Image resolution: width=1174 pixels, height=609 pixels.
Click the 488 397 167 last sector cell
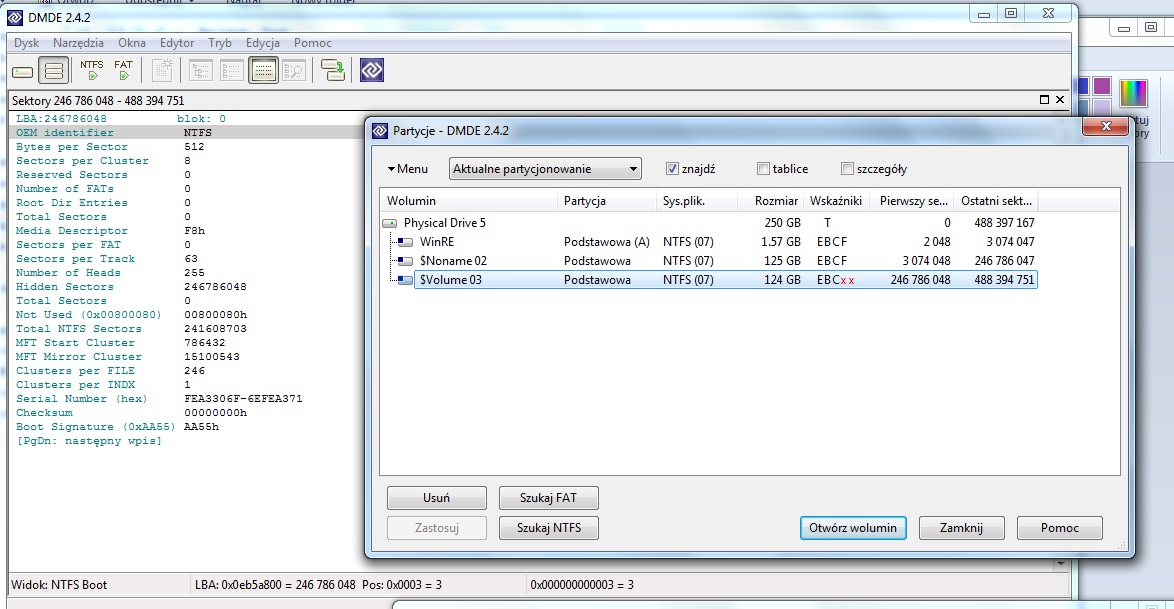[1004, 223]
